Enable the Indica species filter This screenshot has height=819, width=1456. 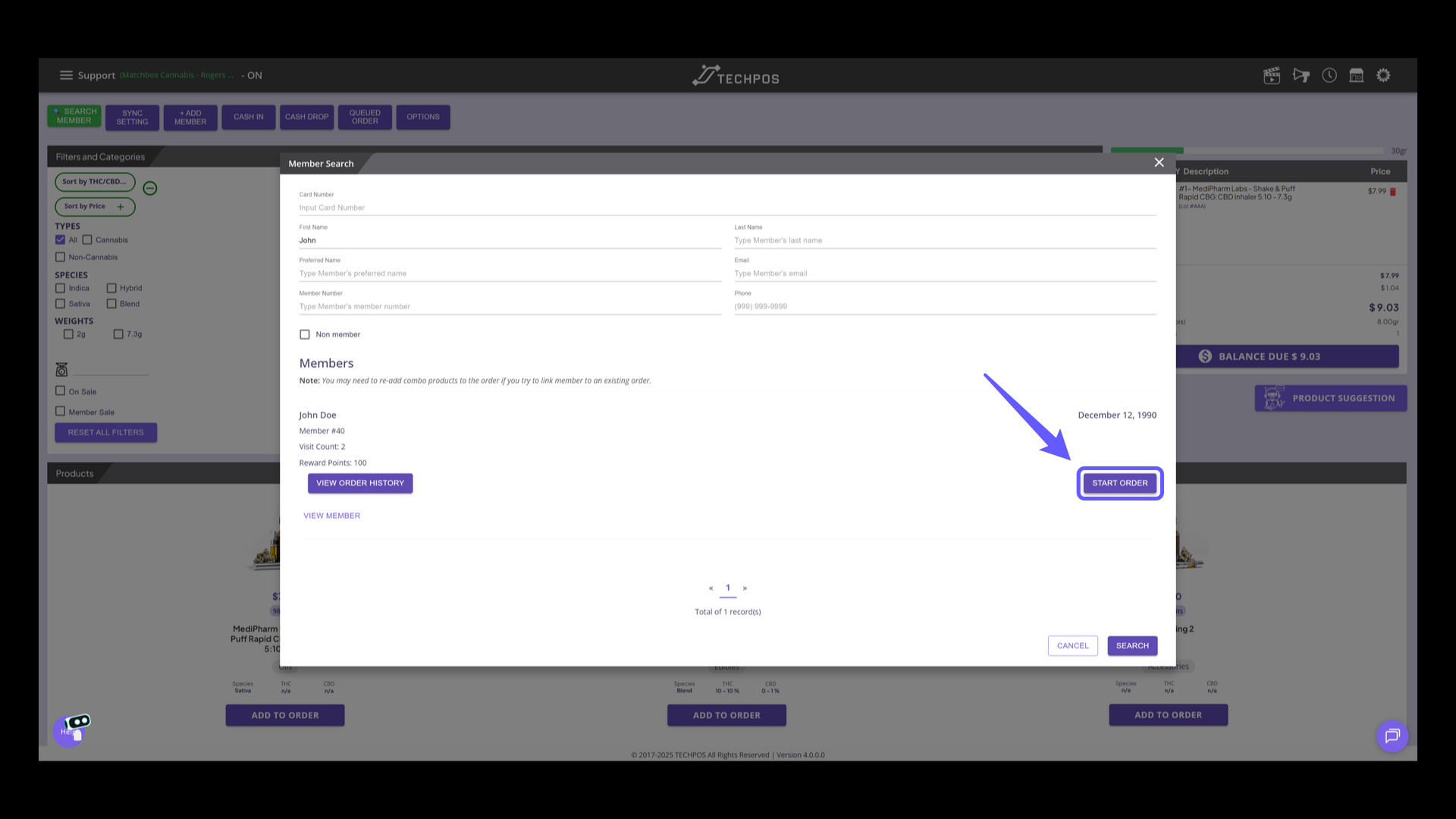[x=61, y=287]
